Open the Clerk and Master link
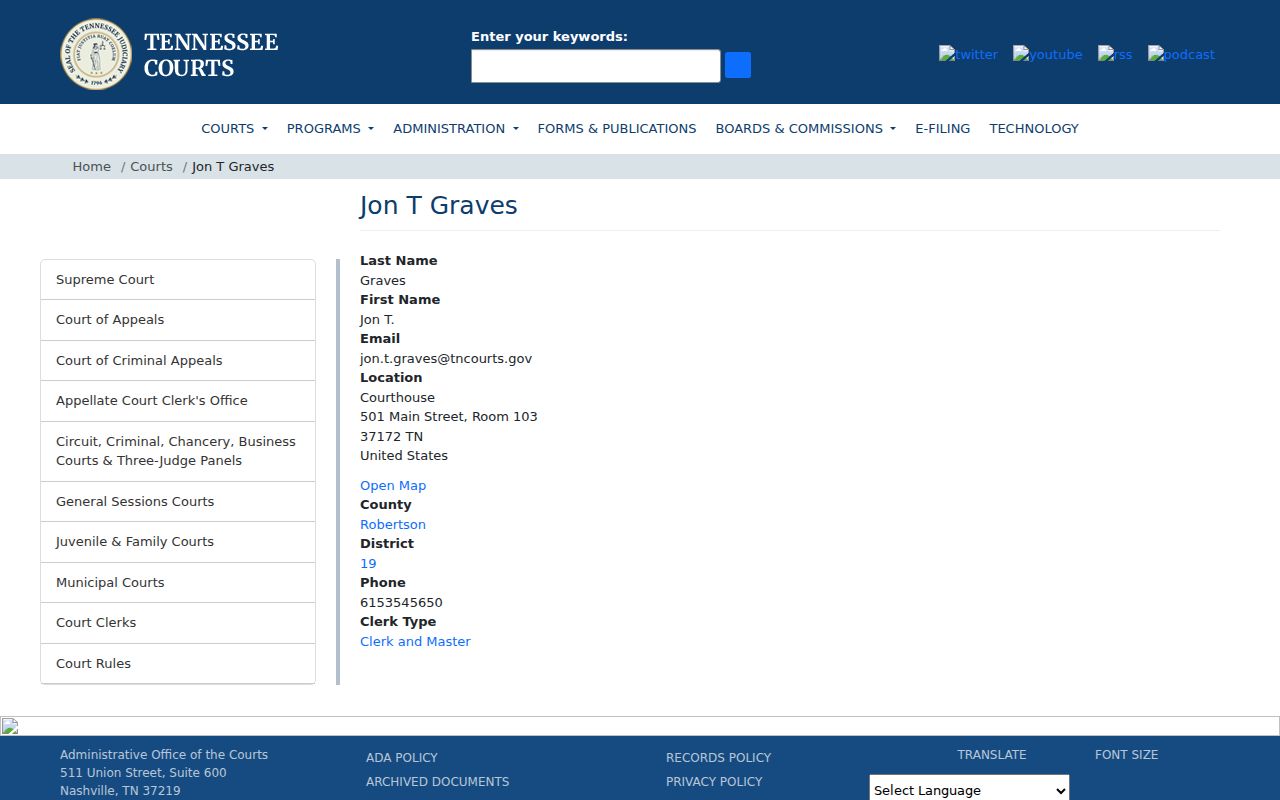Image resolution: width=1280 pixels, height=800 pixels. click(415, 641)
